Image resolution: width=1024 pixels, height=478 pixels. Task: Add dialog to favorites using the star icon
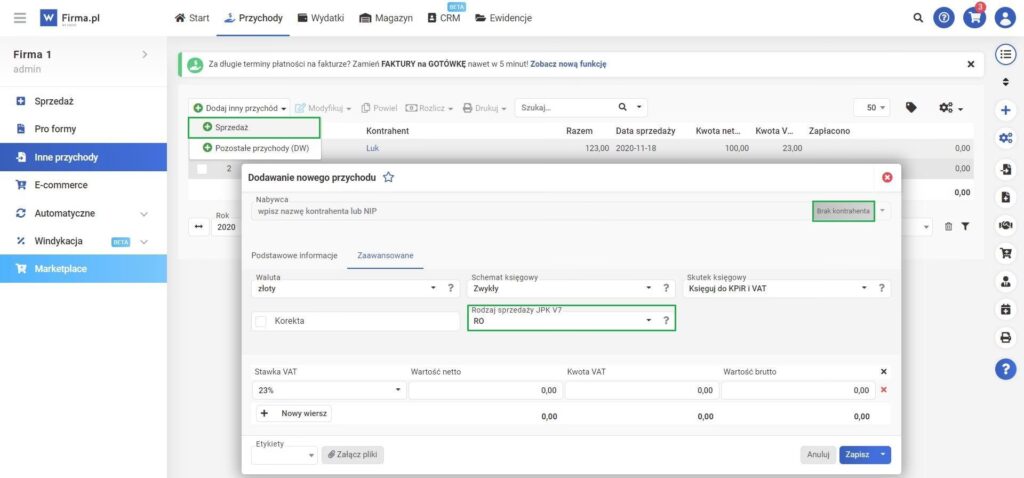click(389, 177)
